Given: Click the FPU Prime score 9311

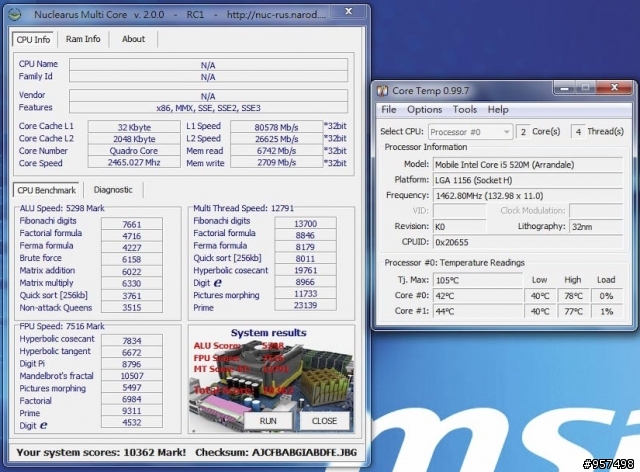Looking at the screenshot, I should pos(132,411).
